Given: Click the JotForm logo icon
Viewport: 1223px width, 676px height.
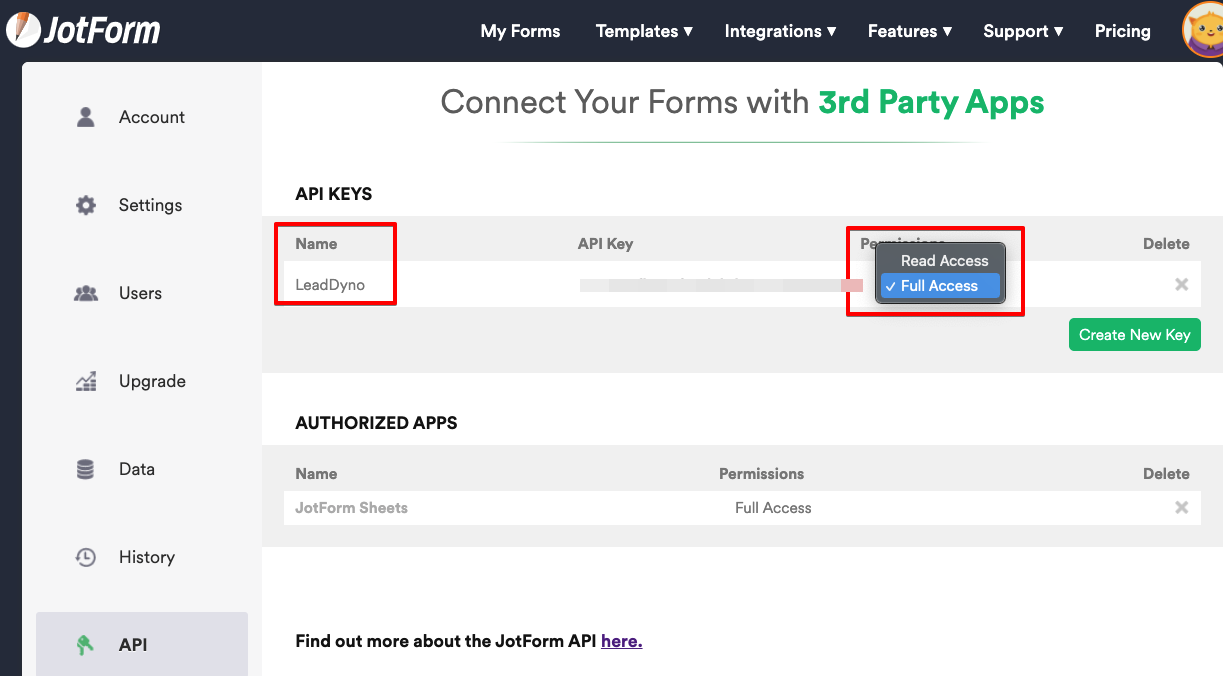Looking at the screenshot, I should tap(22, 30).
